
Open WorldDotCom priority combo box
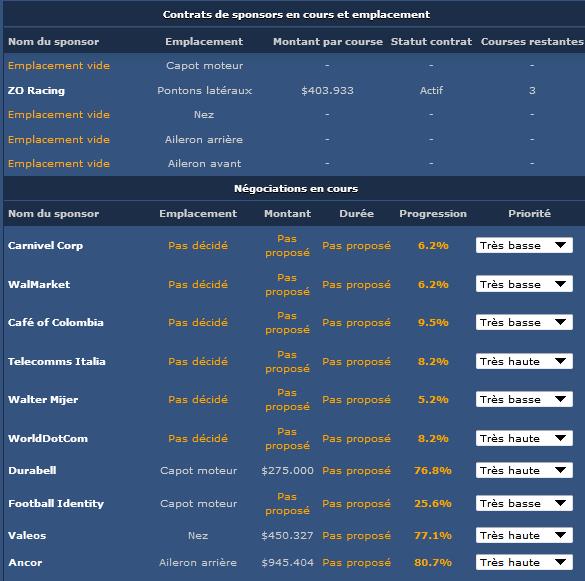click(x=524, y=438)
